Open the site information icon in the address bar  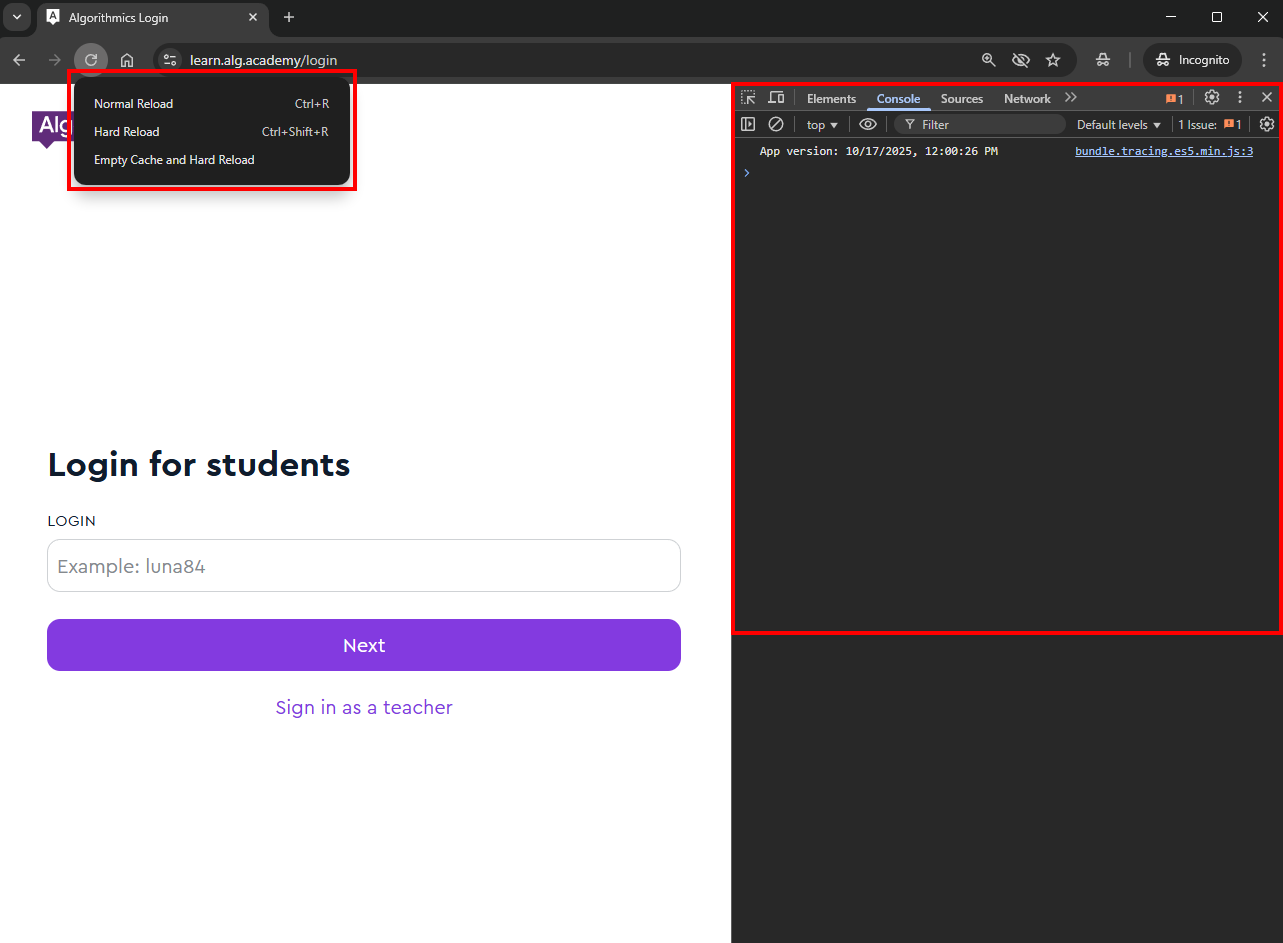click(170, 60)
